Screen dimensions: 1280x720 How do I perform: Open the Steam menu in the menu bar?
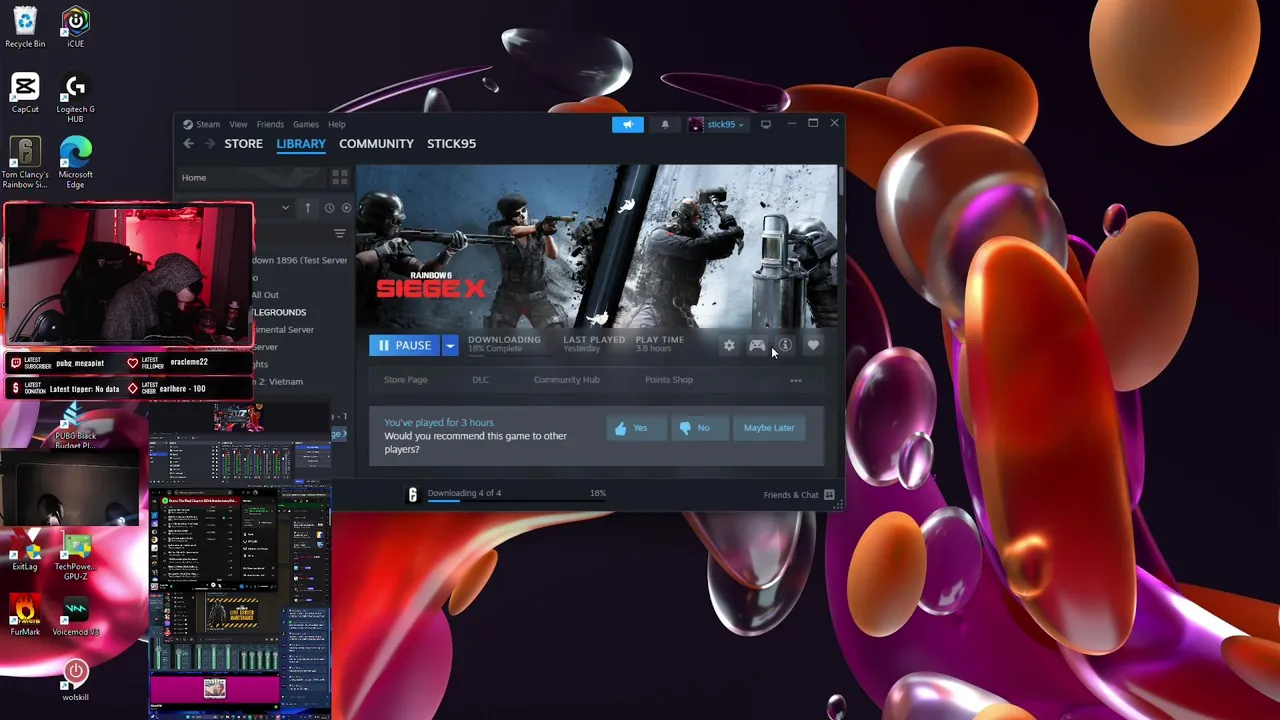click(201, 124)
